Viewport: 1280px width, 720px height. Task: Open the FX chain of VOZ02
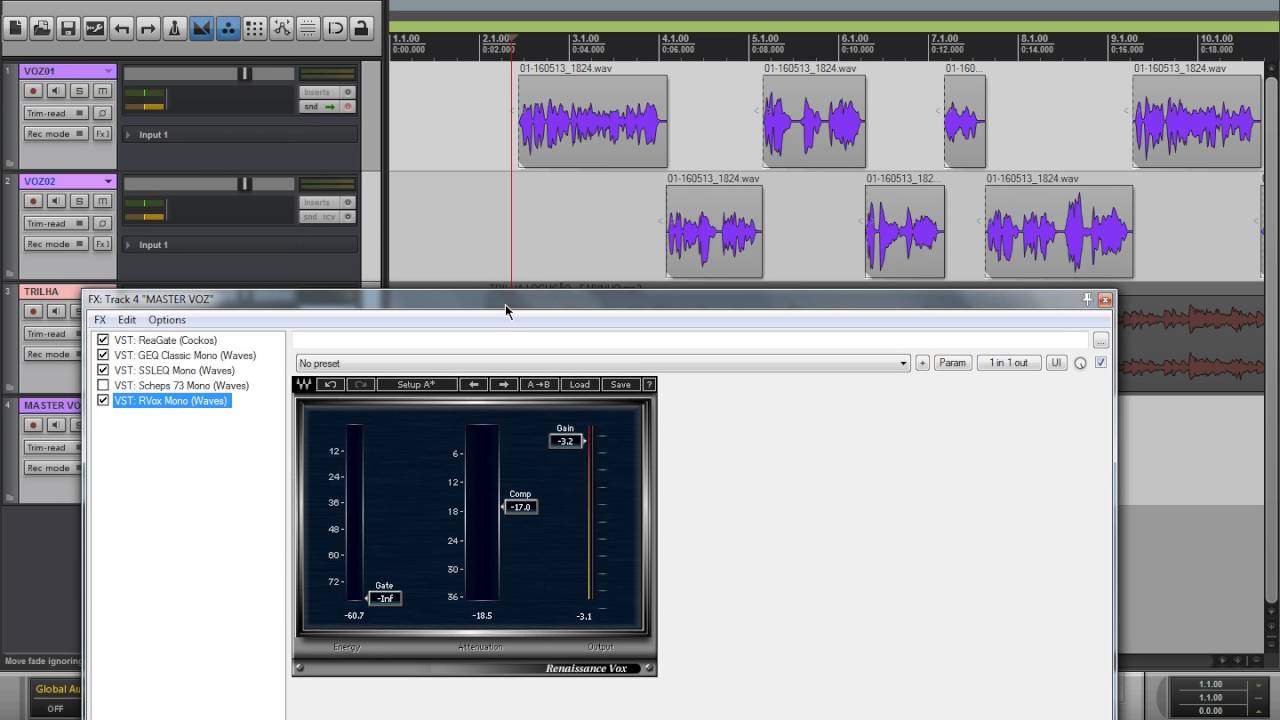tap(102, 244)
